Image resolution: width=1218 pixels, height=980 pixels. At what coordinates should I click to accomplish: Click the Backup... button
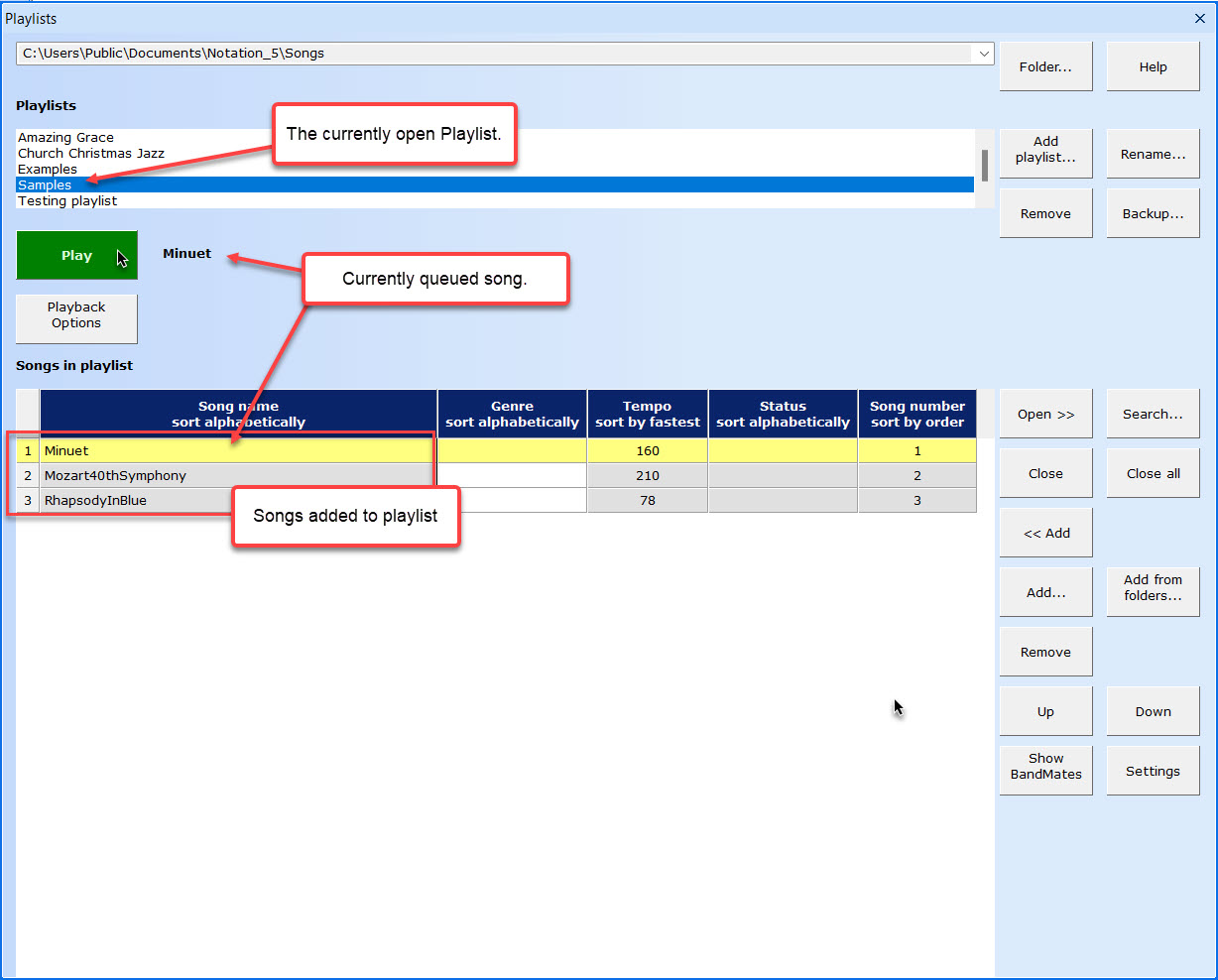coord(1153,213)
